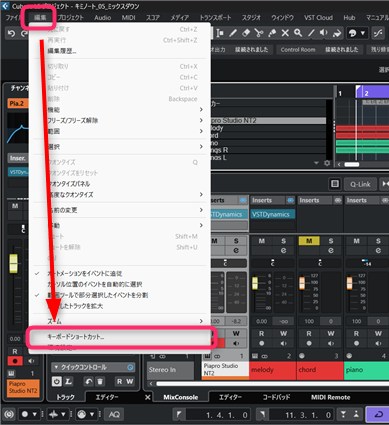Open the Audio menu
389x425 pixels.
[x=103, y=17]
